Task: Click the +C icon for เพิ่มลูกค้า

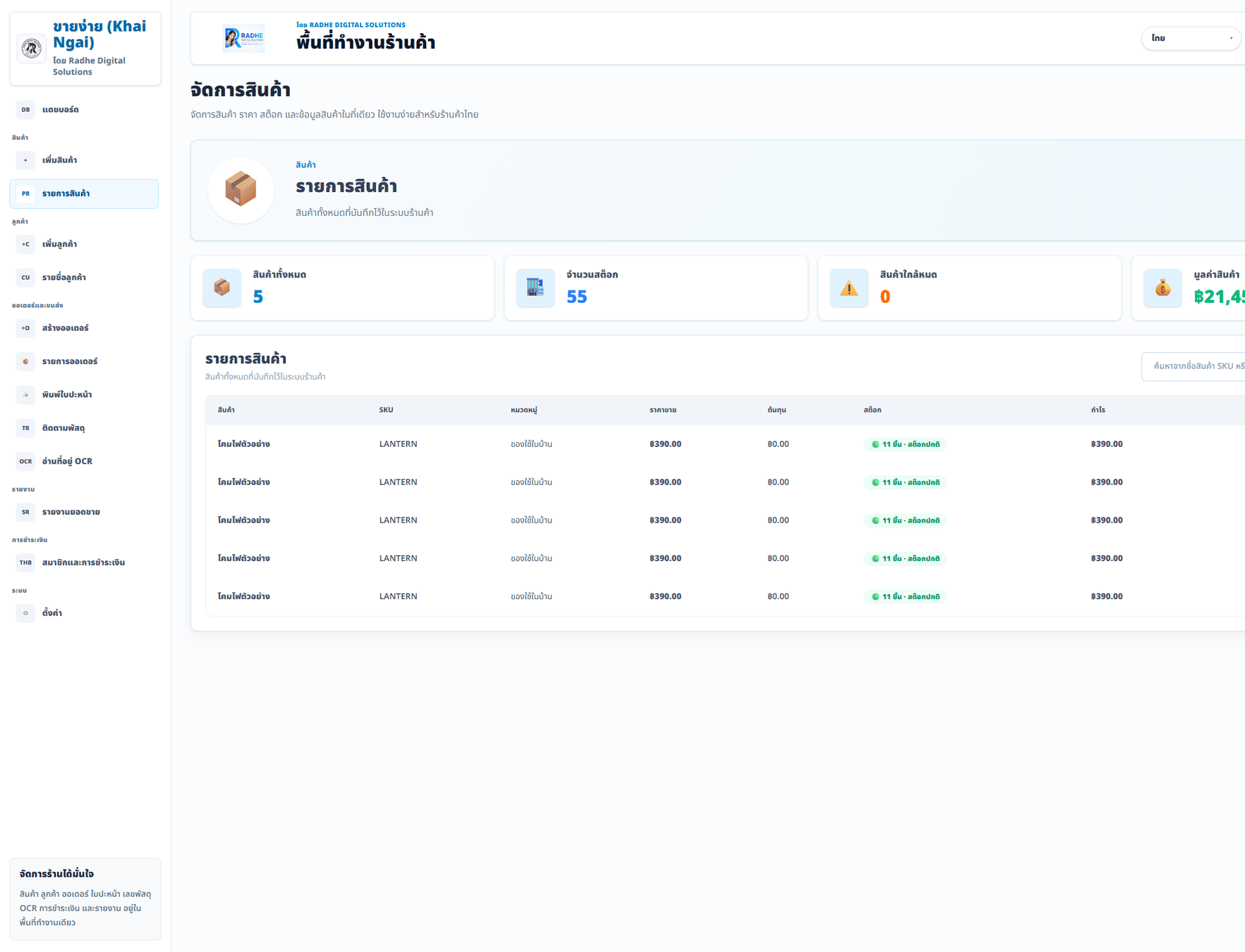Action: [x=25, y=244]
